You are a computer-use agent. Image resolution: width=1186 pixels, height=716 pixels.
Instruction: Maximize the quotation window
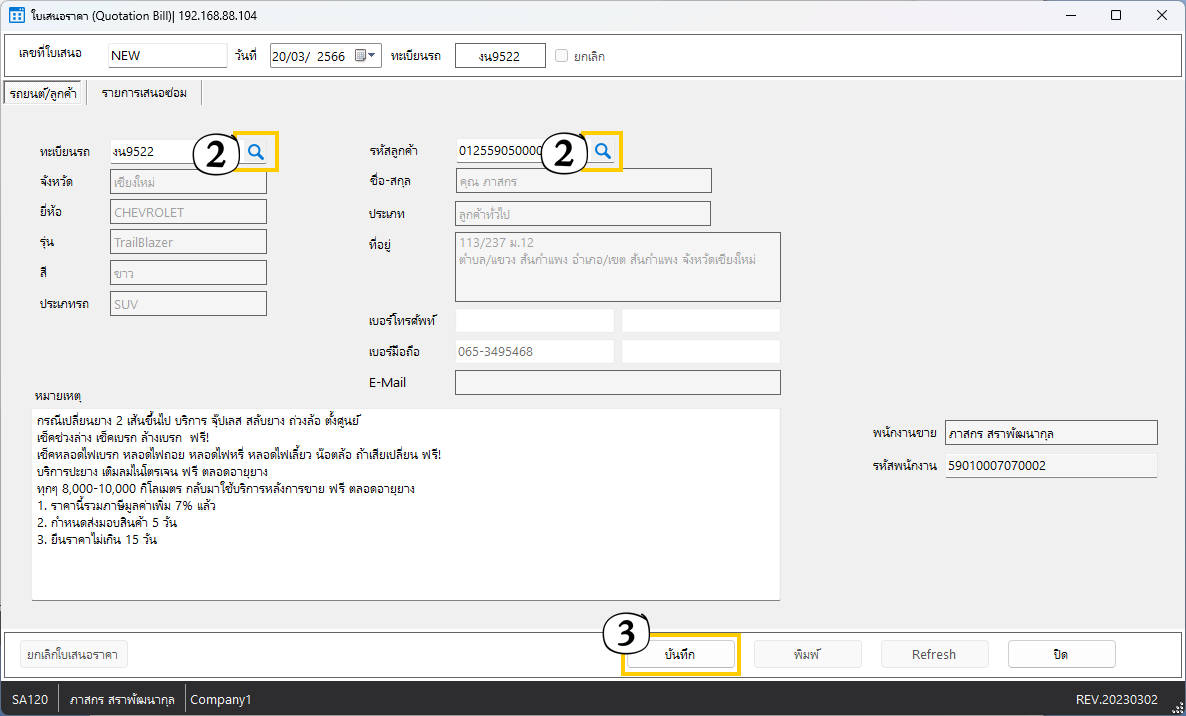coord(1116,15)
